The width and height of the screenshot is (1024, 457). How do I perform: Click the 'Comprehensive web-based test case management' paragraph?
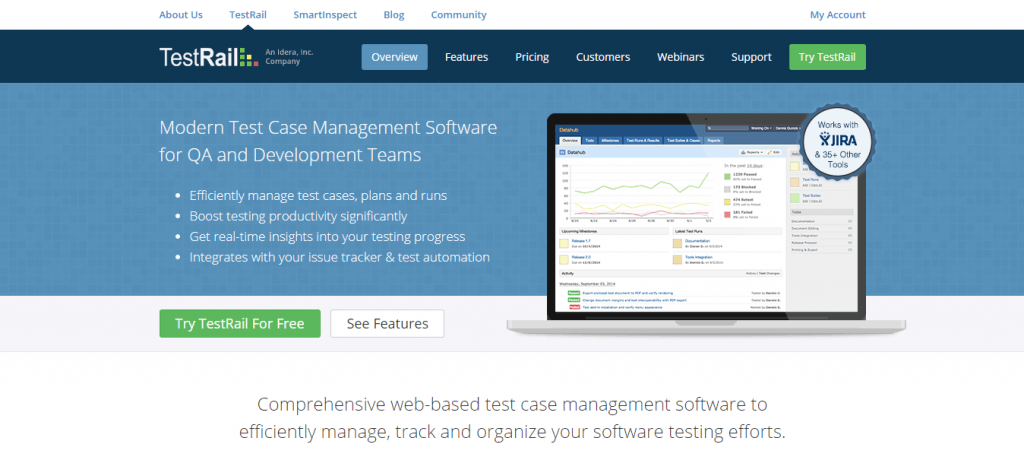[512, 418]
